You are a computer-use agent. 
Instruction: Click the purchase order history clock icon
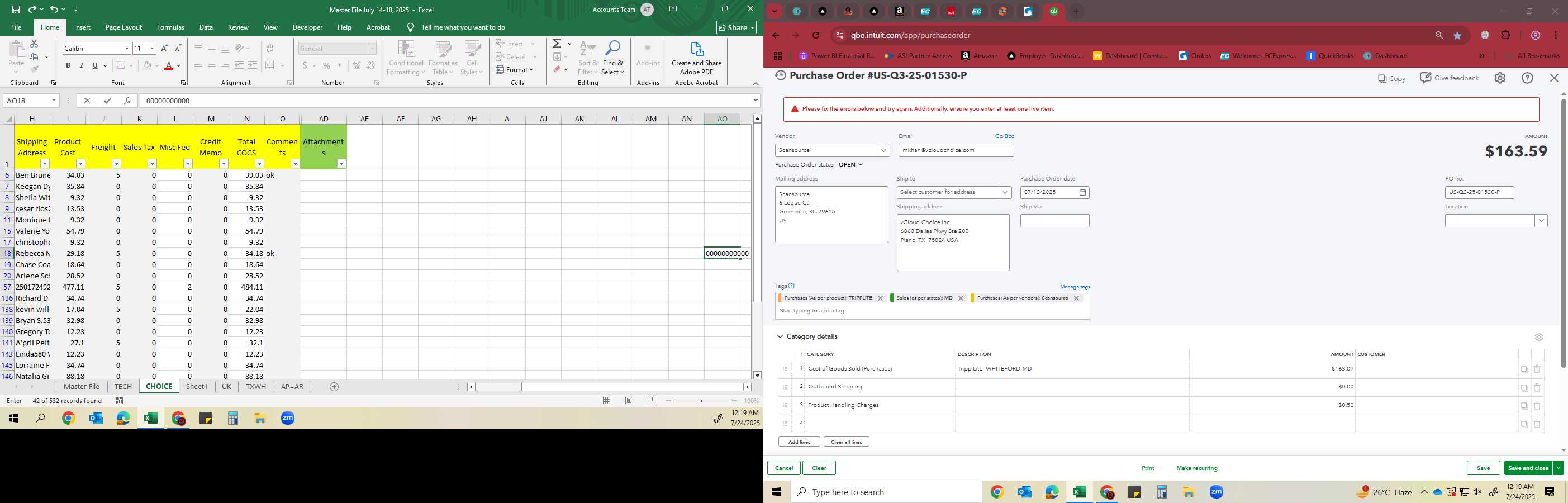point(780,75)
